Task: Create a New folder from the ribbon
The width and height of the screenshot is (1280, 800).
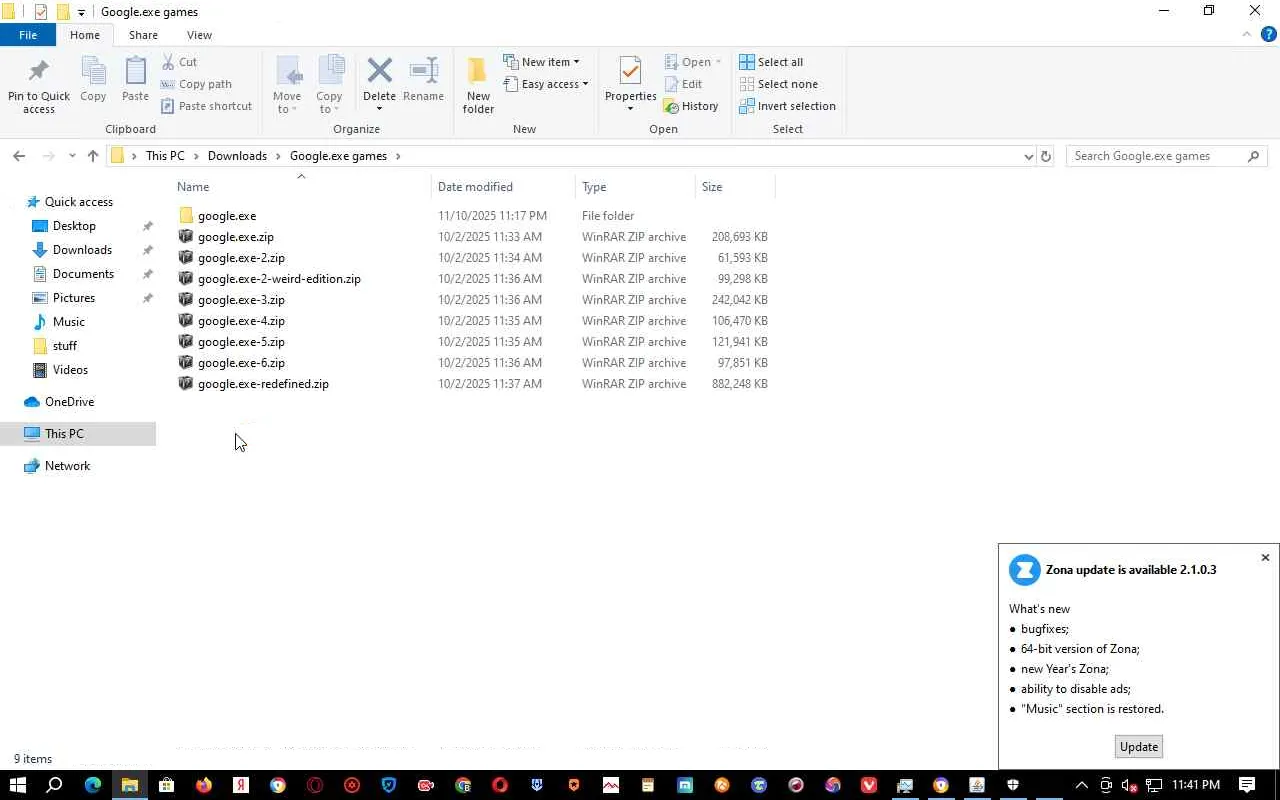Action: 478,86
